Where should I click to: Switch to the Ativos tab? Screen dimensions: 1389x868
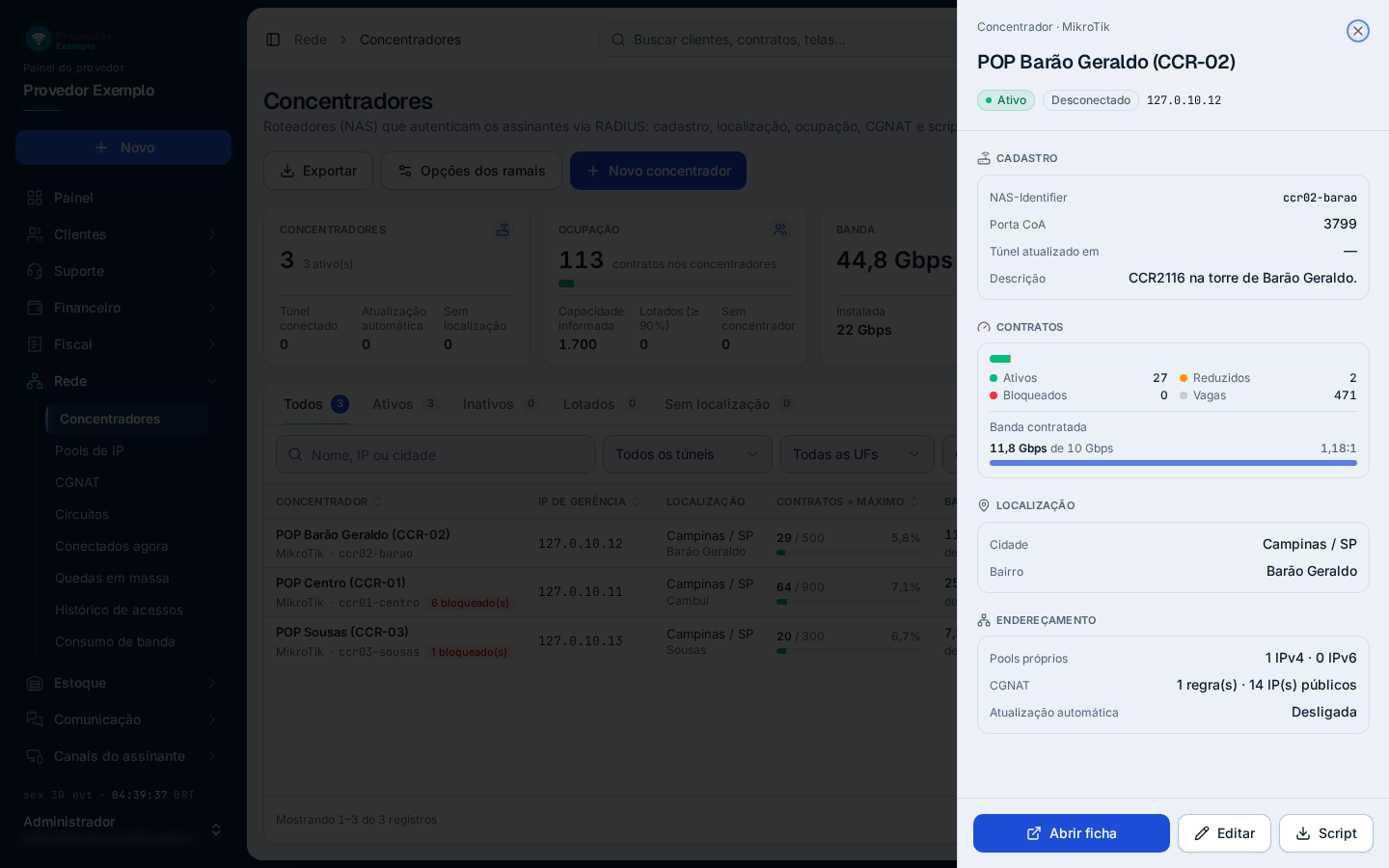(x=405, y=404)
